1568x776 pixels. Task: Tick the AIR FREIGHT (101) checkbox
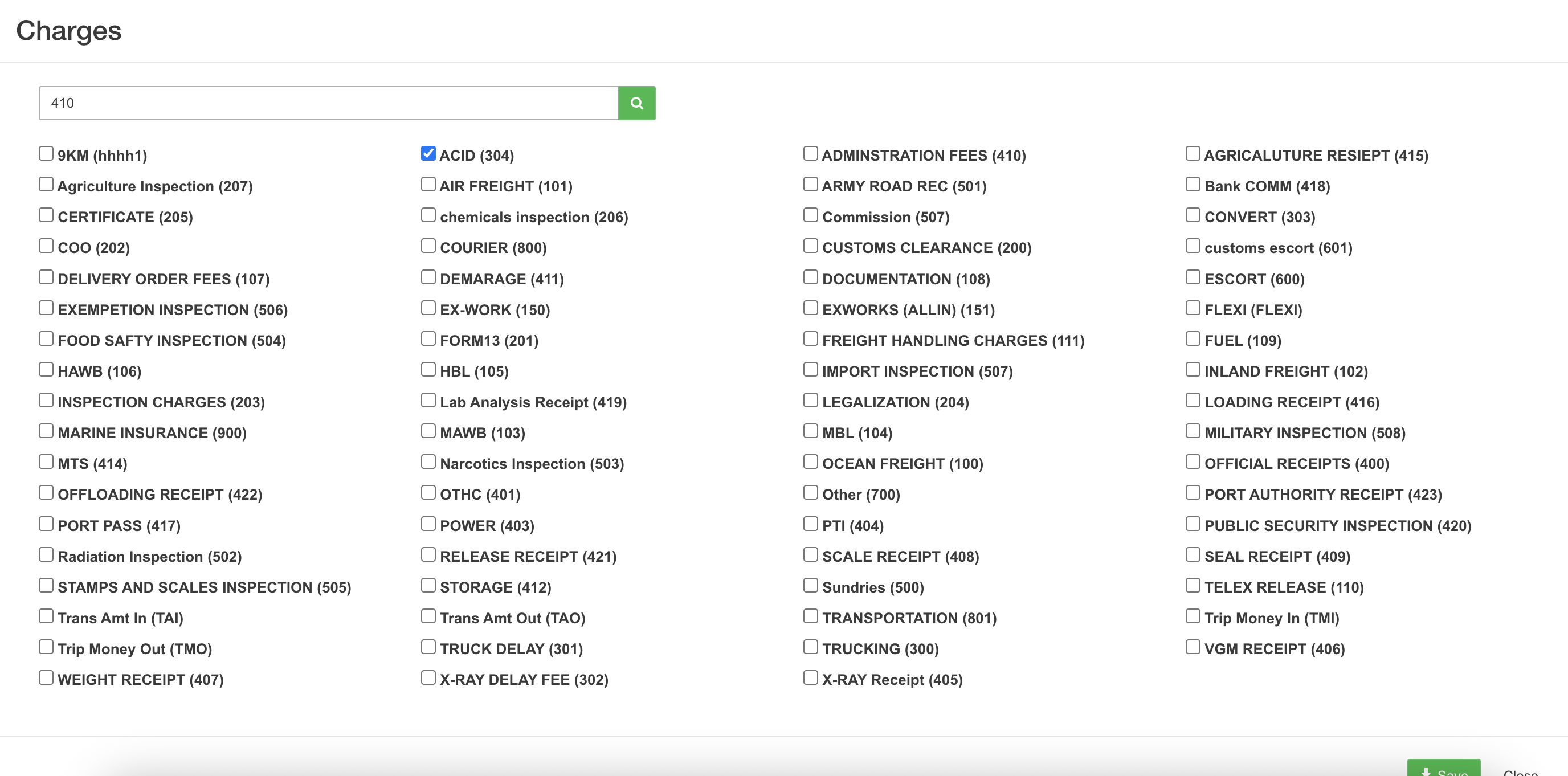coord(428,185)
